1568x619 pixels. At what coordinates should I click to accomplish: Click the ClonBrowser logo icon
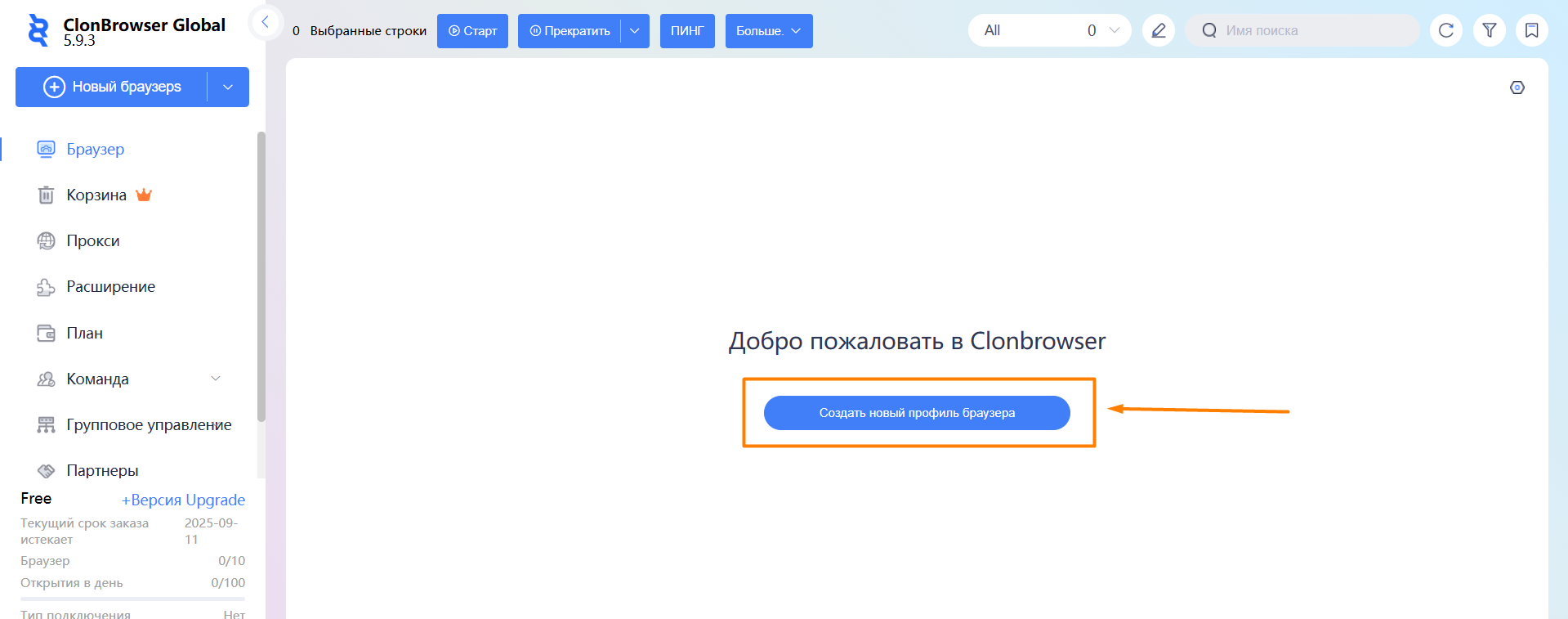[x=38, y=30]
